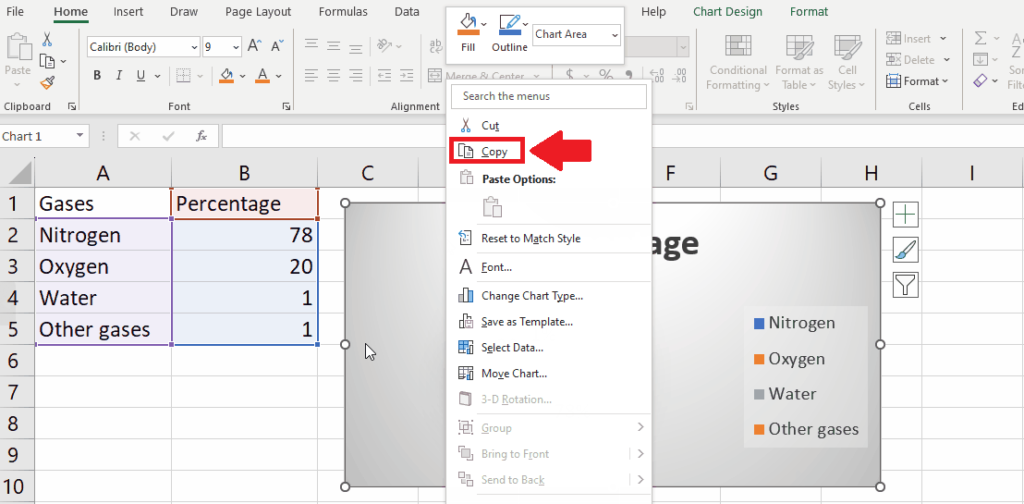
Task: Click the Fill paint bucket icon
Action: [x=468, y=24]
